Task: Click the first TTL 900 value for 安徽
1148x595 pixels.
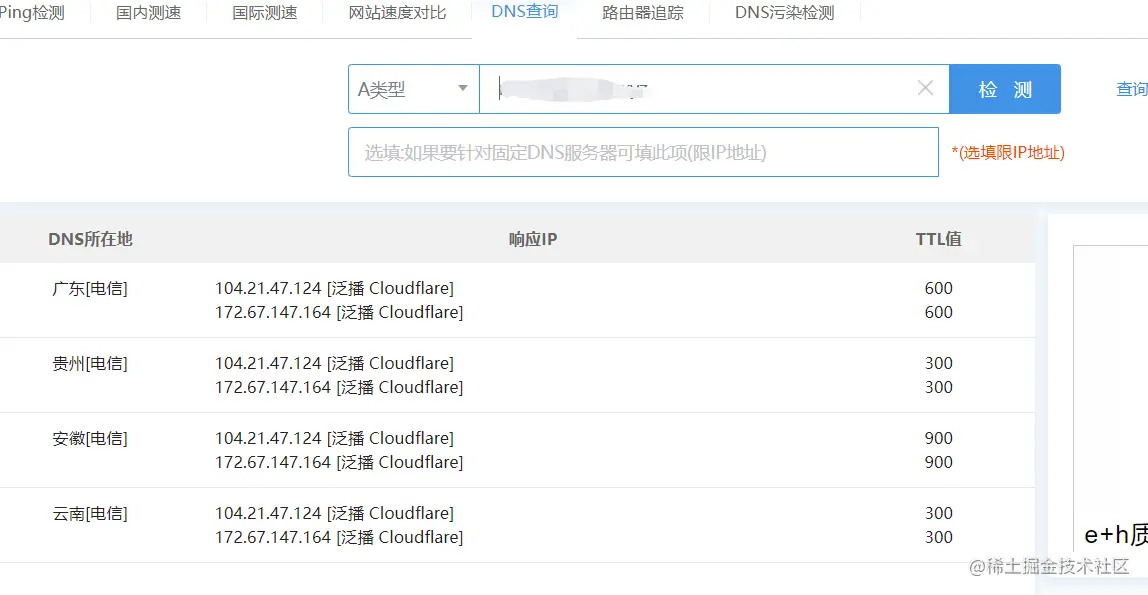Action: point(939,438)
